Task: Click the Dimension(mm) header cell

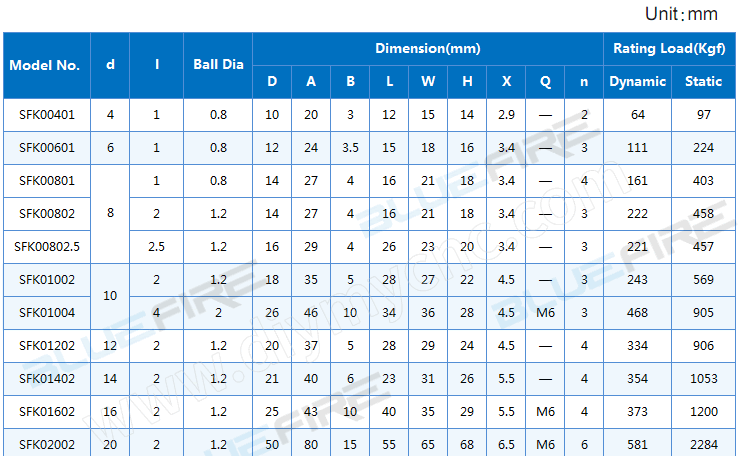Action: coord(427,48)
